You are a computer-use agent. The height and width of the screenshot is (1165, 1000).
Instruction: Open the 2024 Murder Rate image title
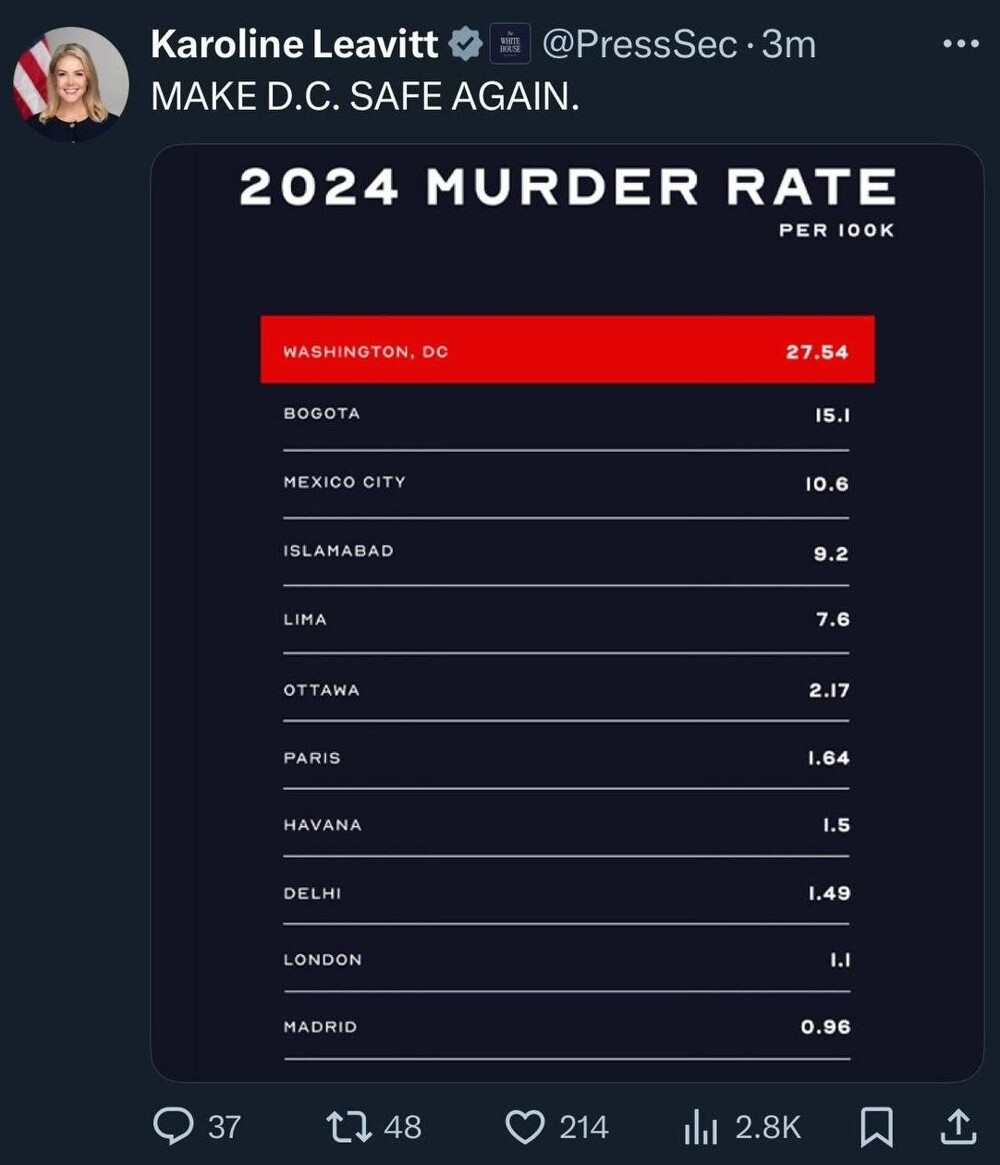568,186
